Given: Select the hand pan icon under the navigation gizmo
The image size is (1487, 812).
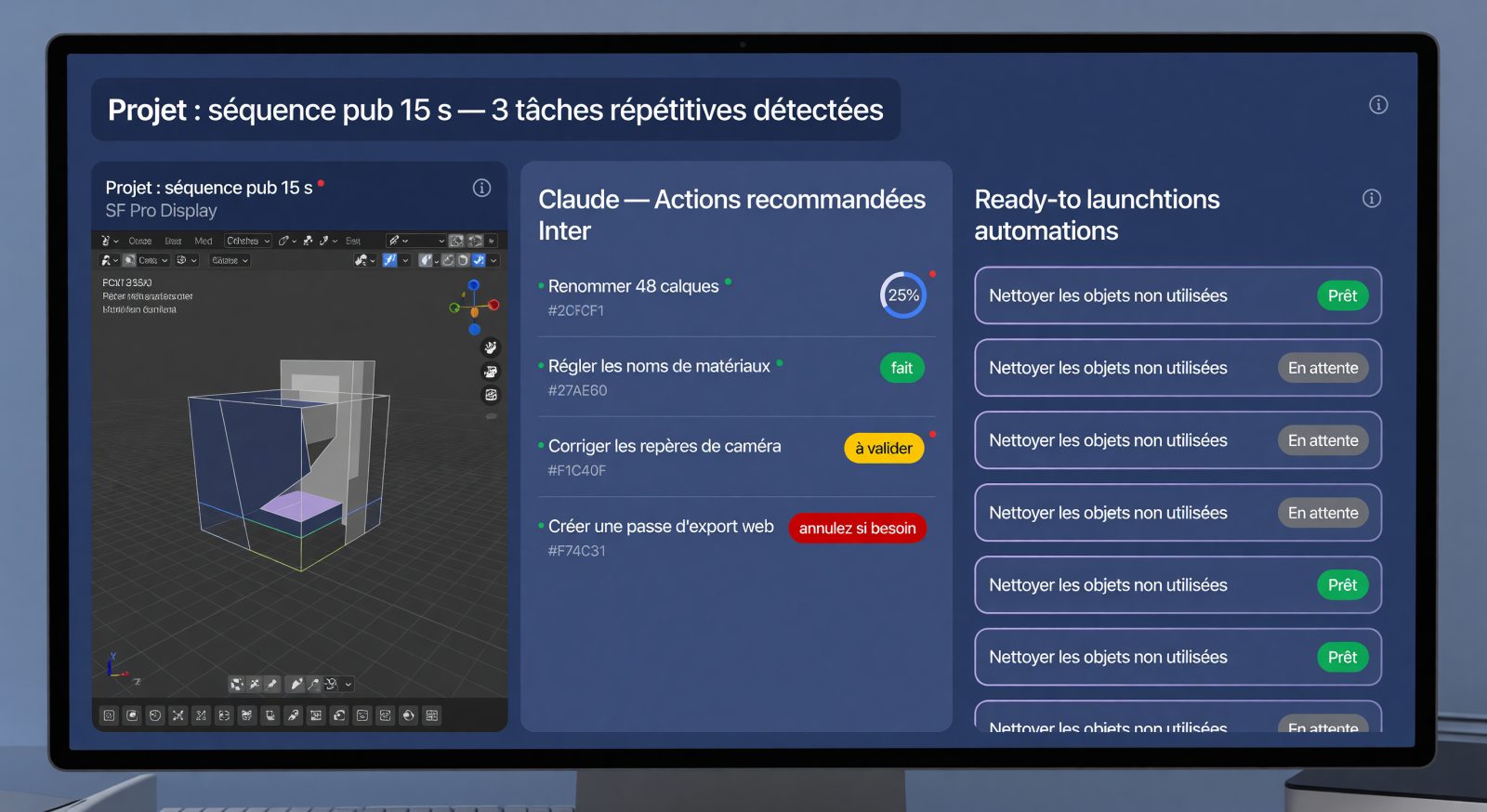Looking at the screenshot, I should pos(491,347).
